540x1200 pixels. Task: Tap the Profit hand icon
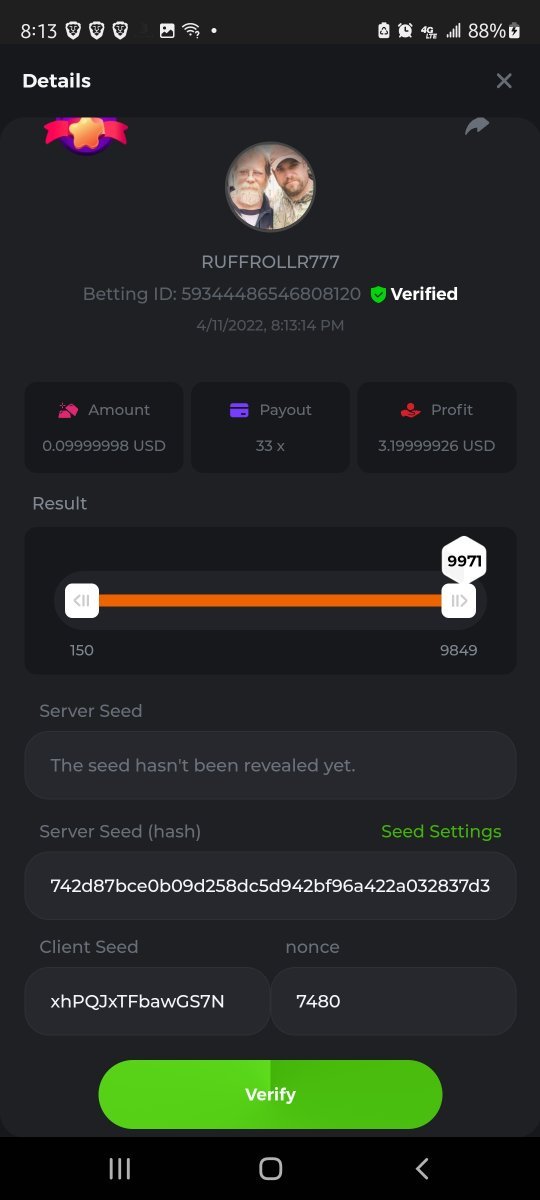(410, 410)
